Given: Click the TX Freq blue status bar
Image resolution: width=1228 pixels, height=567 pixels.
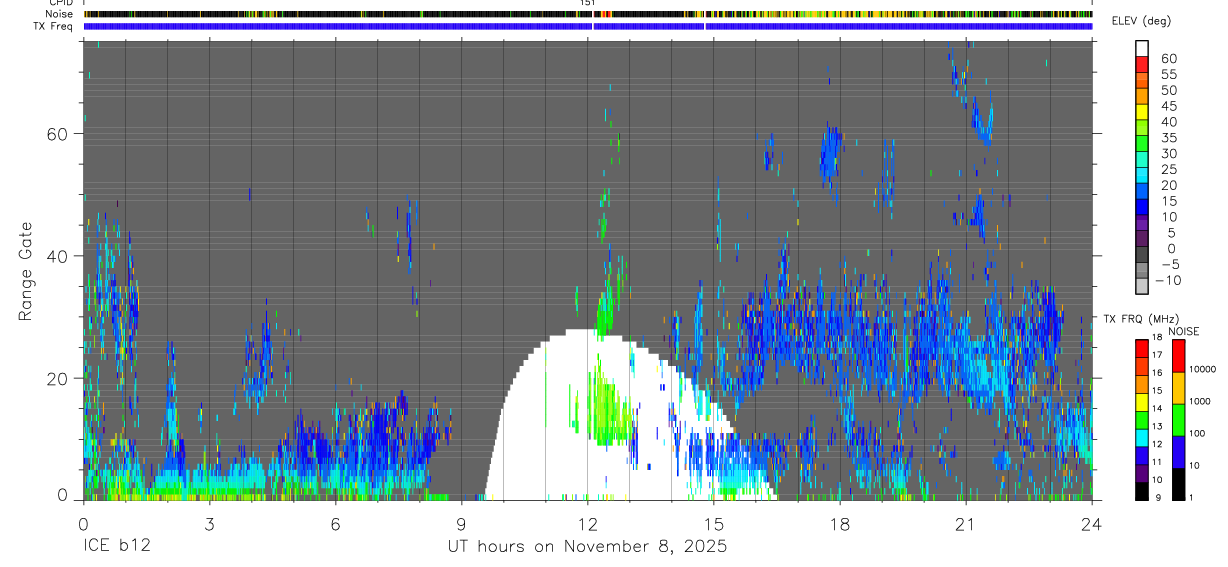Looking at the screenshot, I should point(588,26).
